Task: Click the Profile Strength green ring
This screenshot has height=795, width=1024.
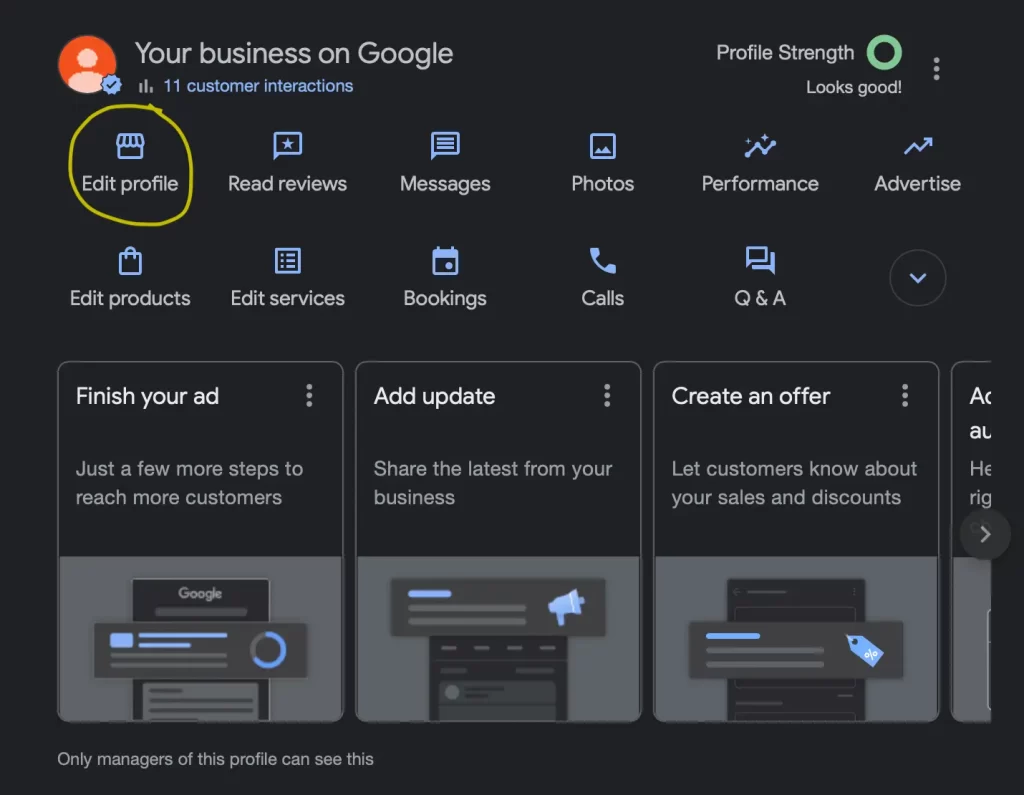Action: [884, 52]
